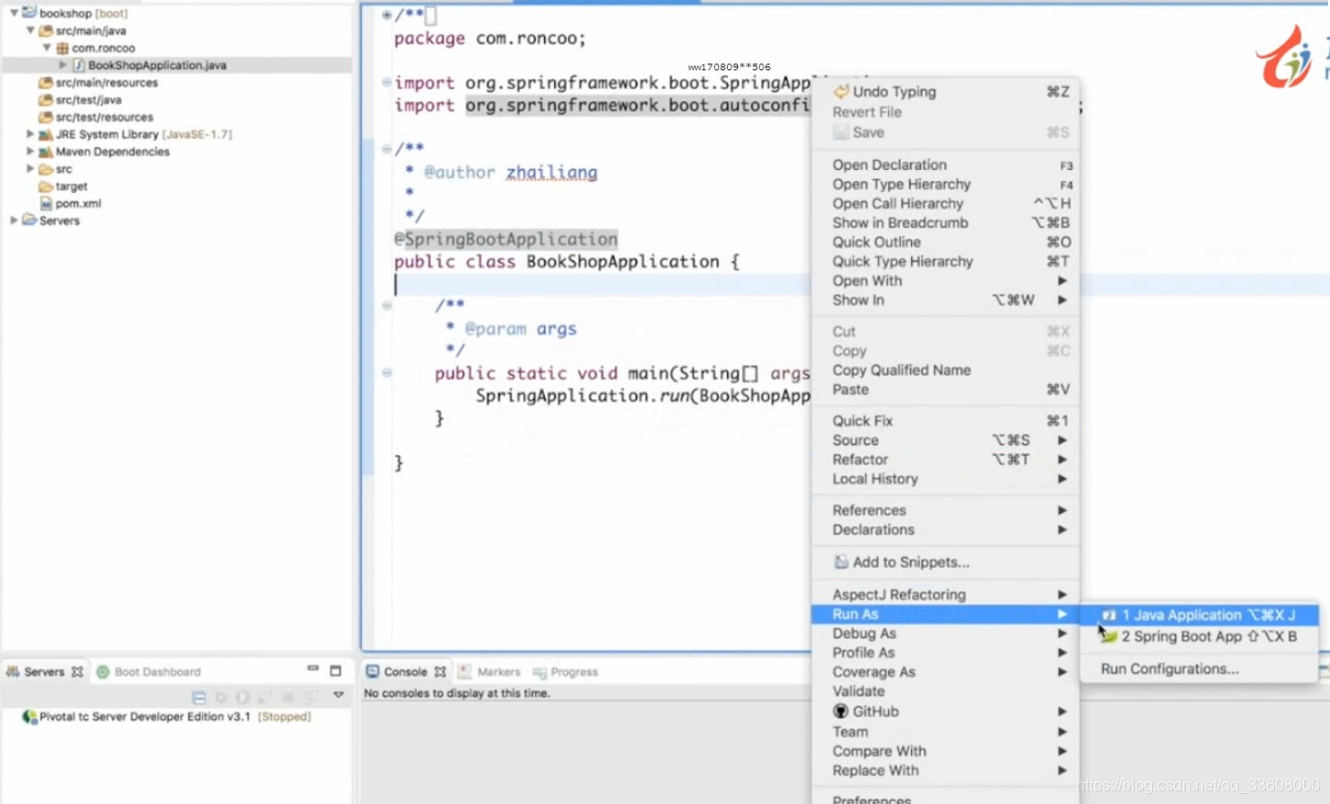Expand the JRE System Library node

click(x=30, y=134)
